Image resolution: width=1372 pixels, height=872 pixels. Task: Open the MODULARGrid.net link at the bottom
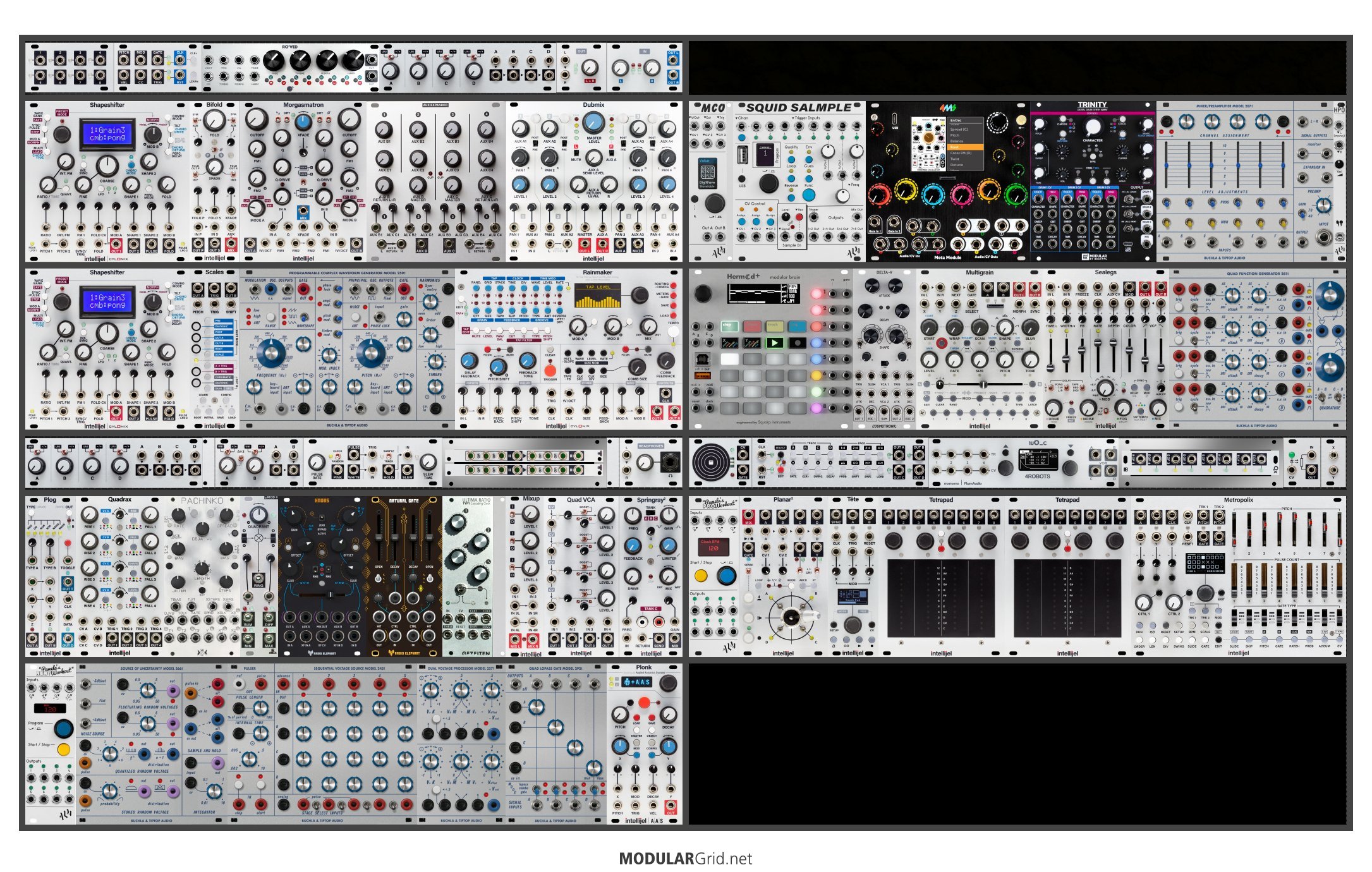point(686,858)
